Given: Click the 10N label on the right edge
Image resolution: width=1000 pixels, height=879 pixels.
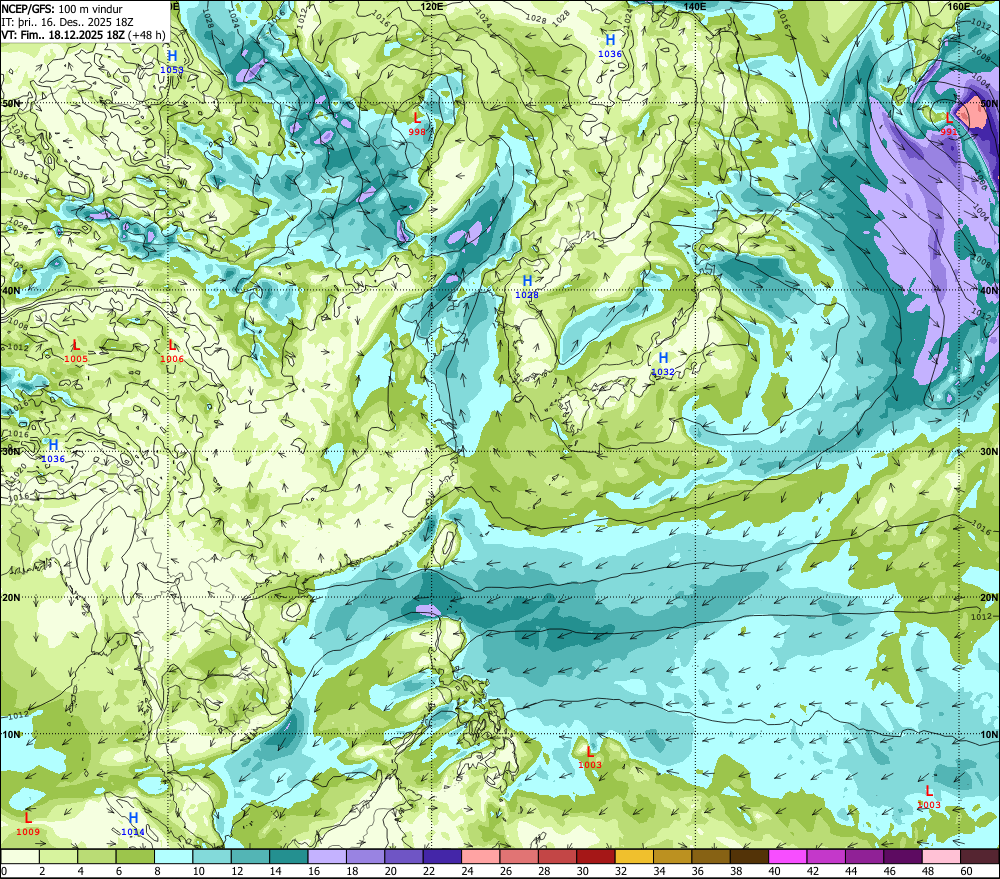Looking at the screenshot, I should (x=989, y=735).
